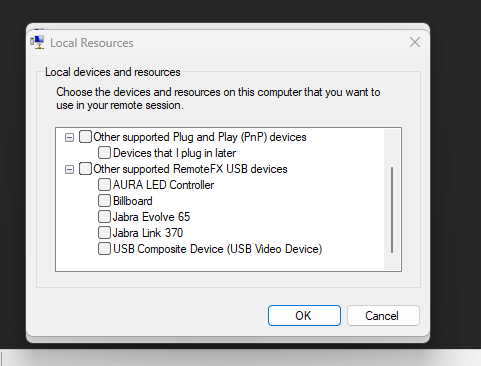
Task: Confirm with the OK button
Action: tap(304, 315)
